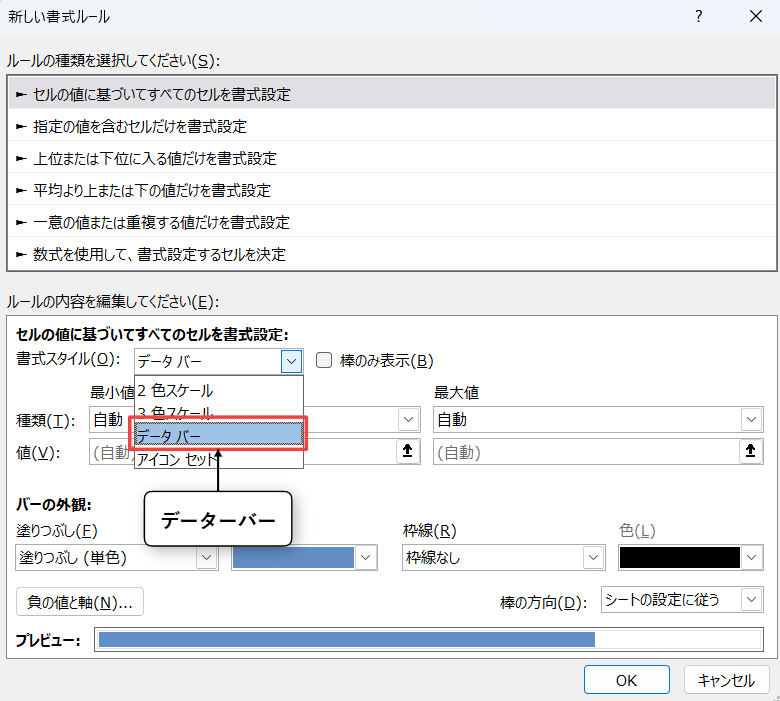Open 負の値と軸 settings button

coord(81,602)
